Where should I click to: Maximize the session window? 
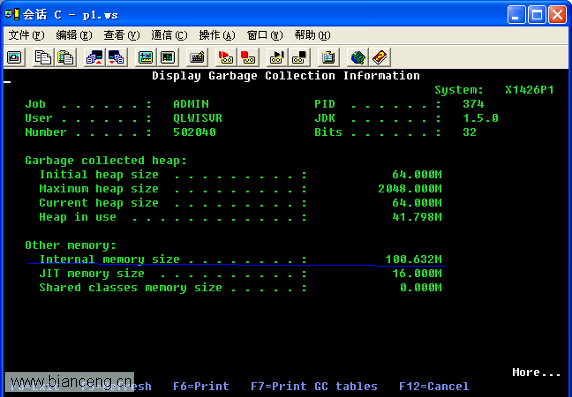click(x=537, y=15)
